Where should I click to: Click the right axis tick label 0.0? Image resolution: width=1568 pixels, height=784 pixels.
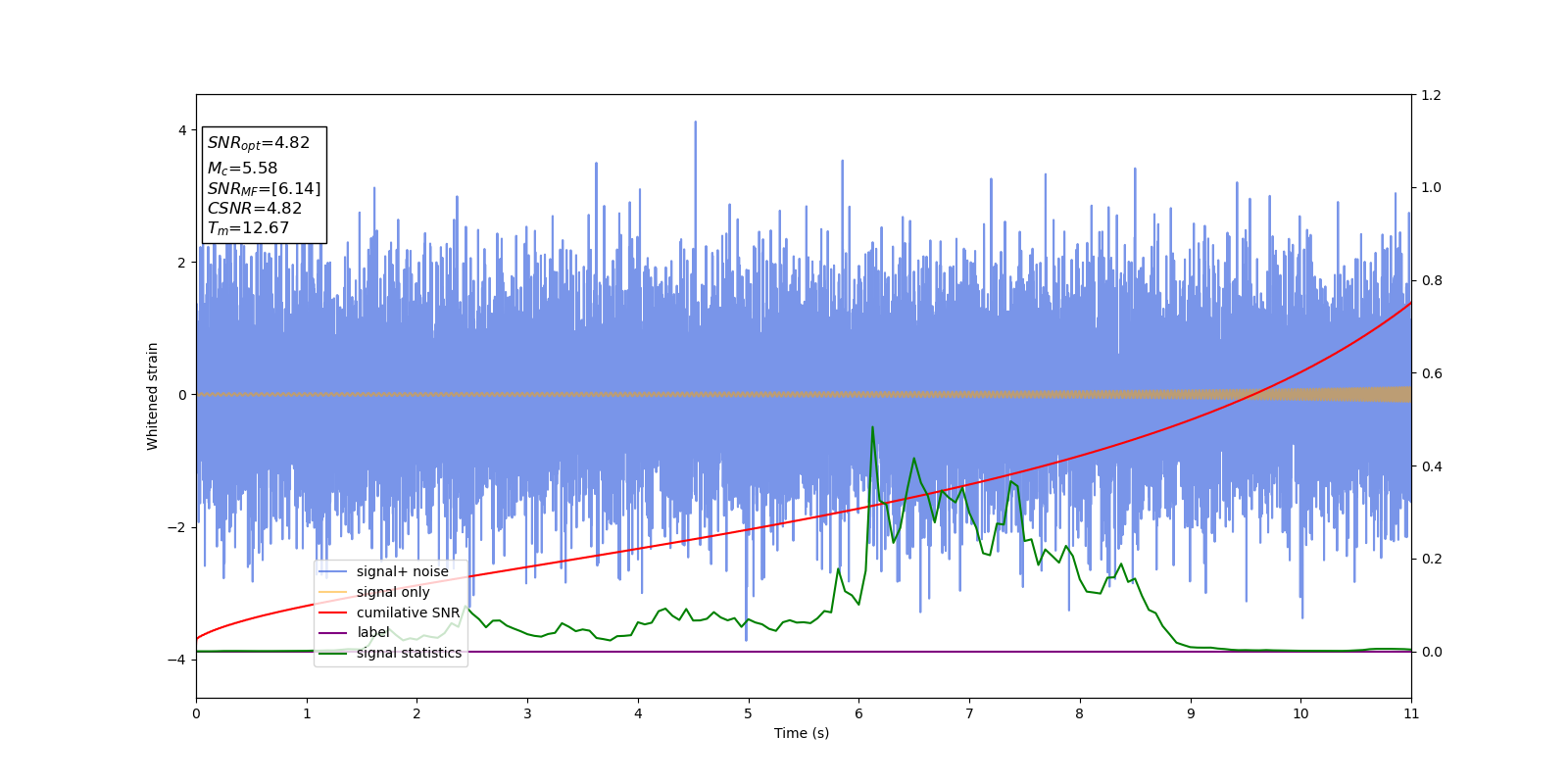point(1431,652)
